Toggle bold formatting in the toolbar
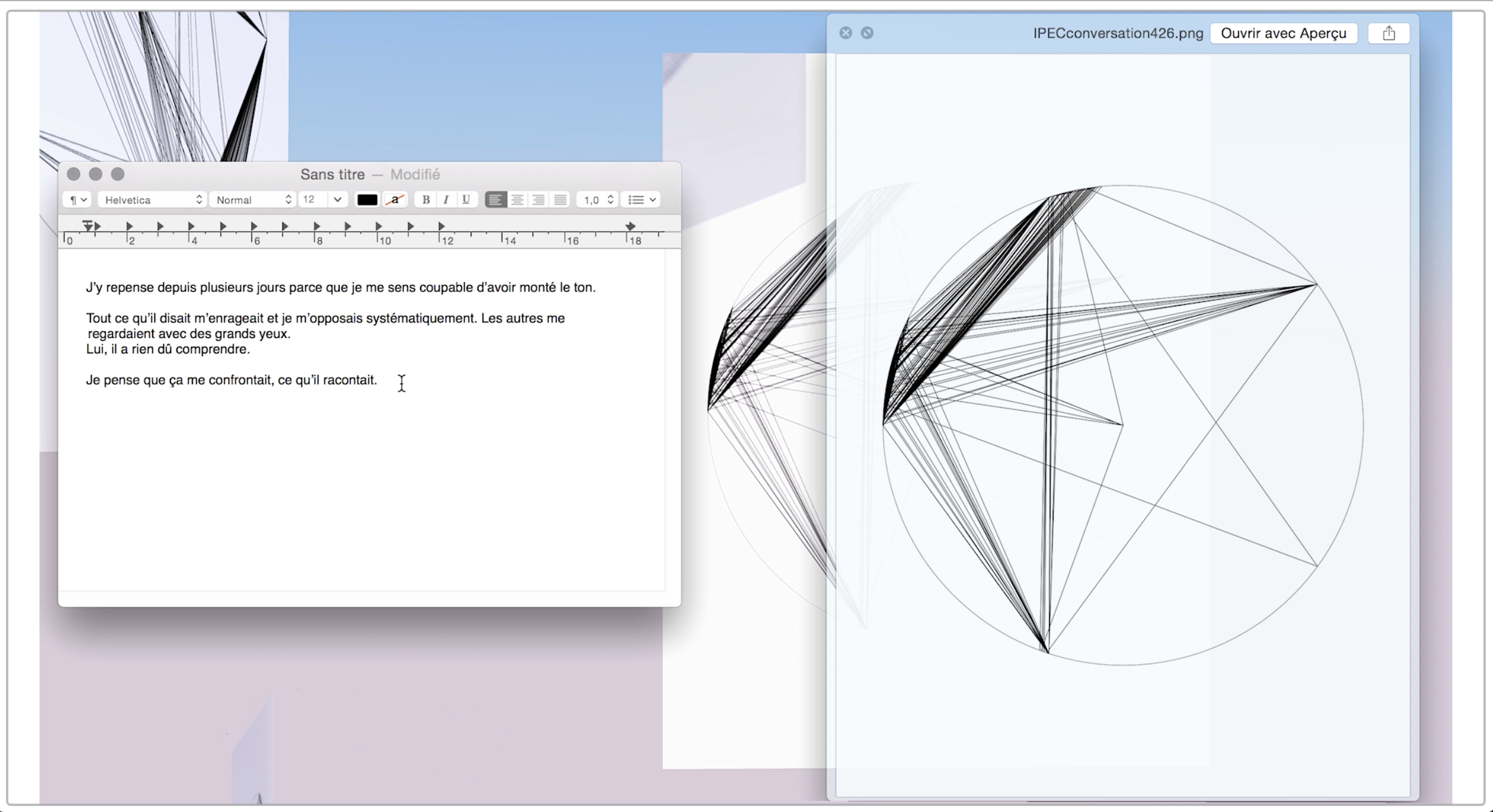Image resolution: width=1493 pixels, height=812 pixels. (426, 200)
